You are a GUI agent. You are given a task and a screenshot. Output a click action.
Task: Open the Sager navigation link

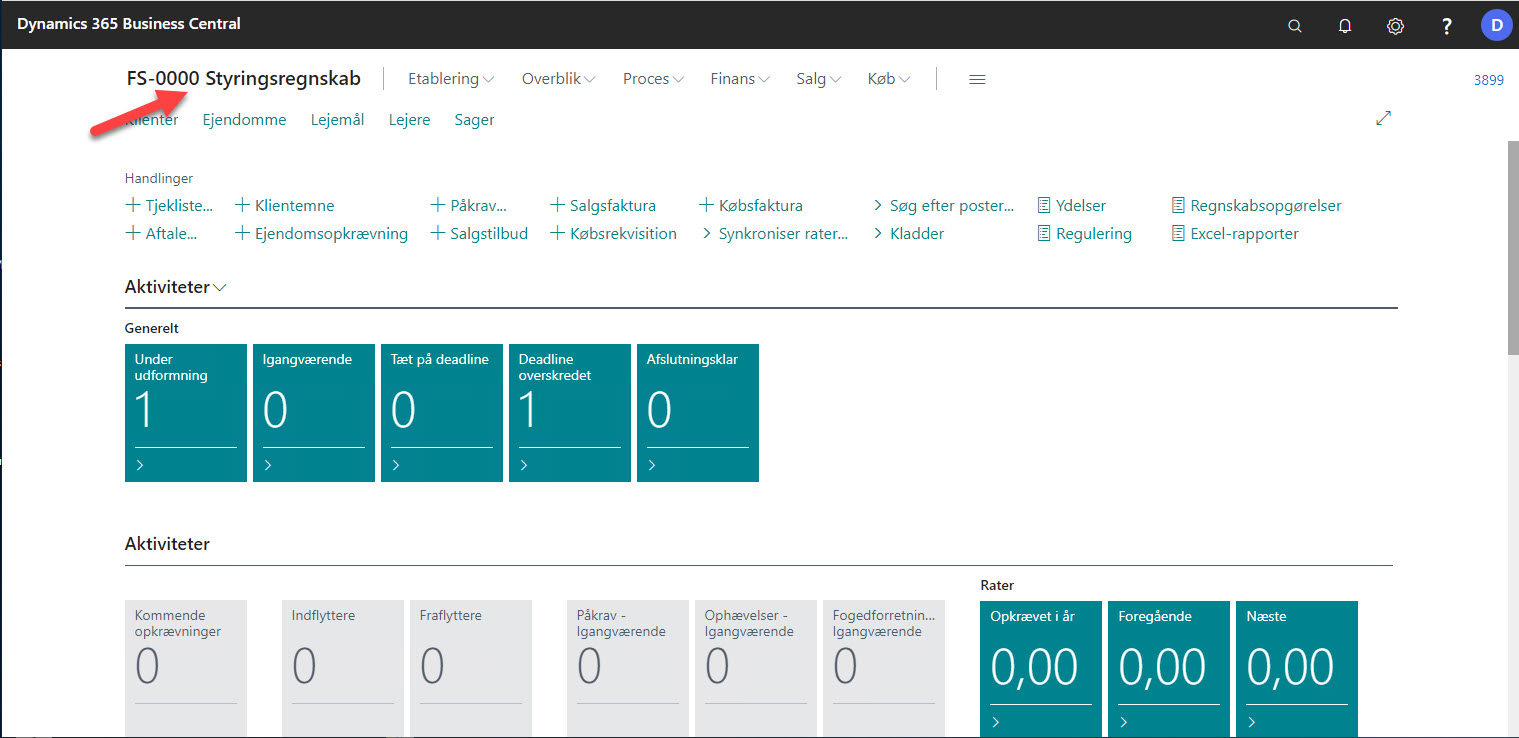pyautogui.click(x=474, y=120)
